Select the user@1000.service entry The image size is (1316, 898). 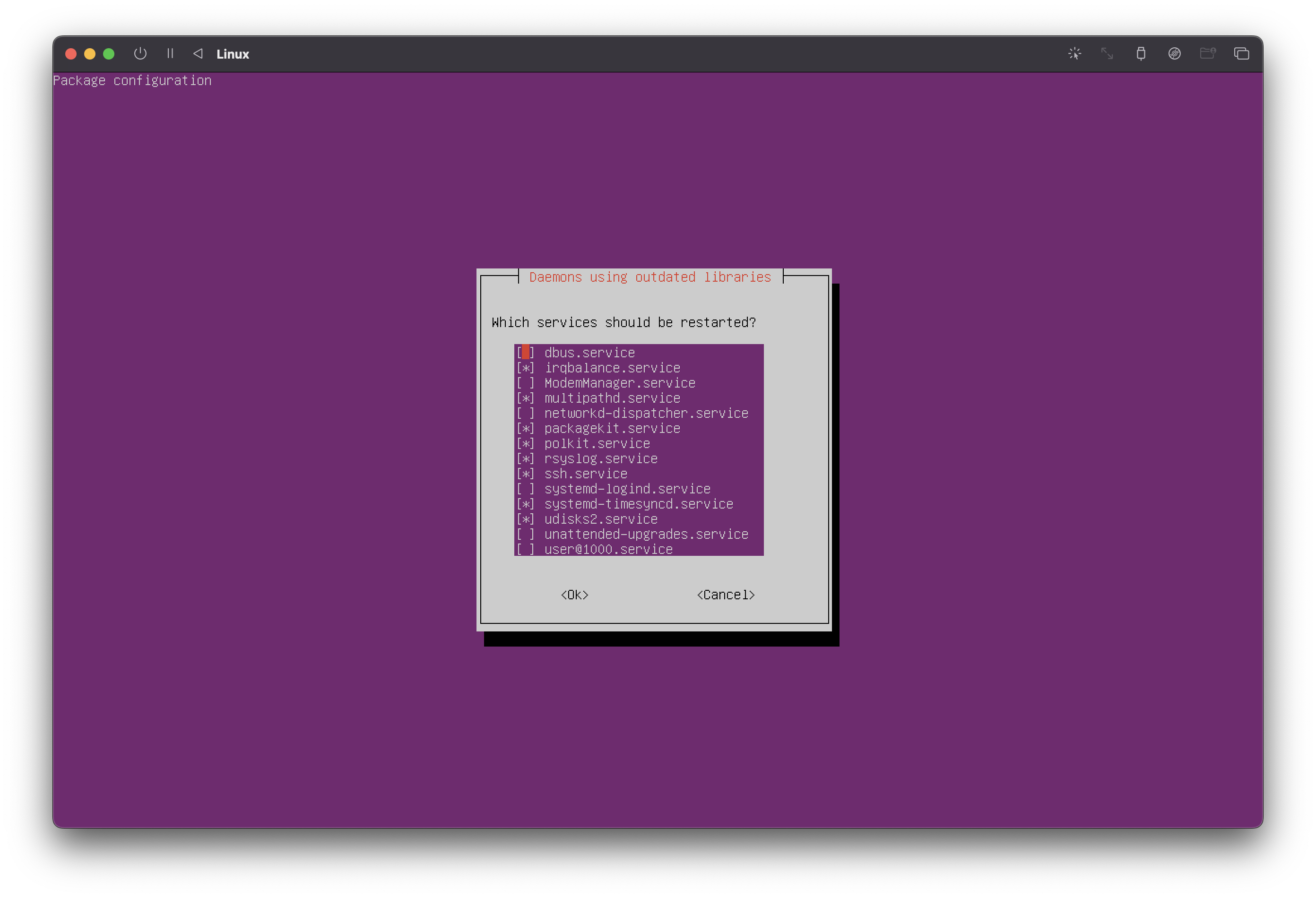point(608,549)
